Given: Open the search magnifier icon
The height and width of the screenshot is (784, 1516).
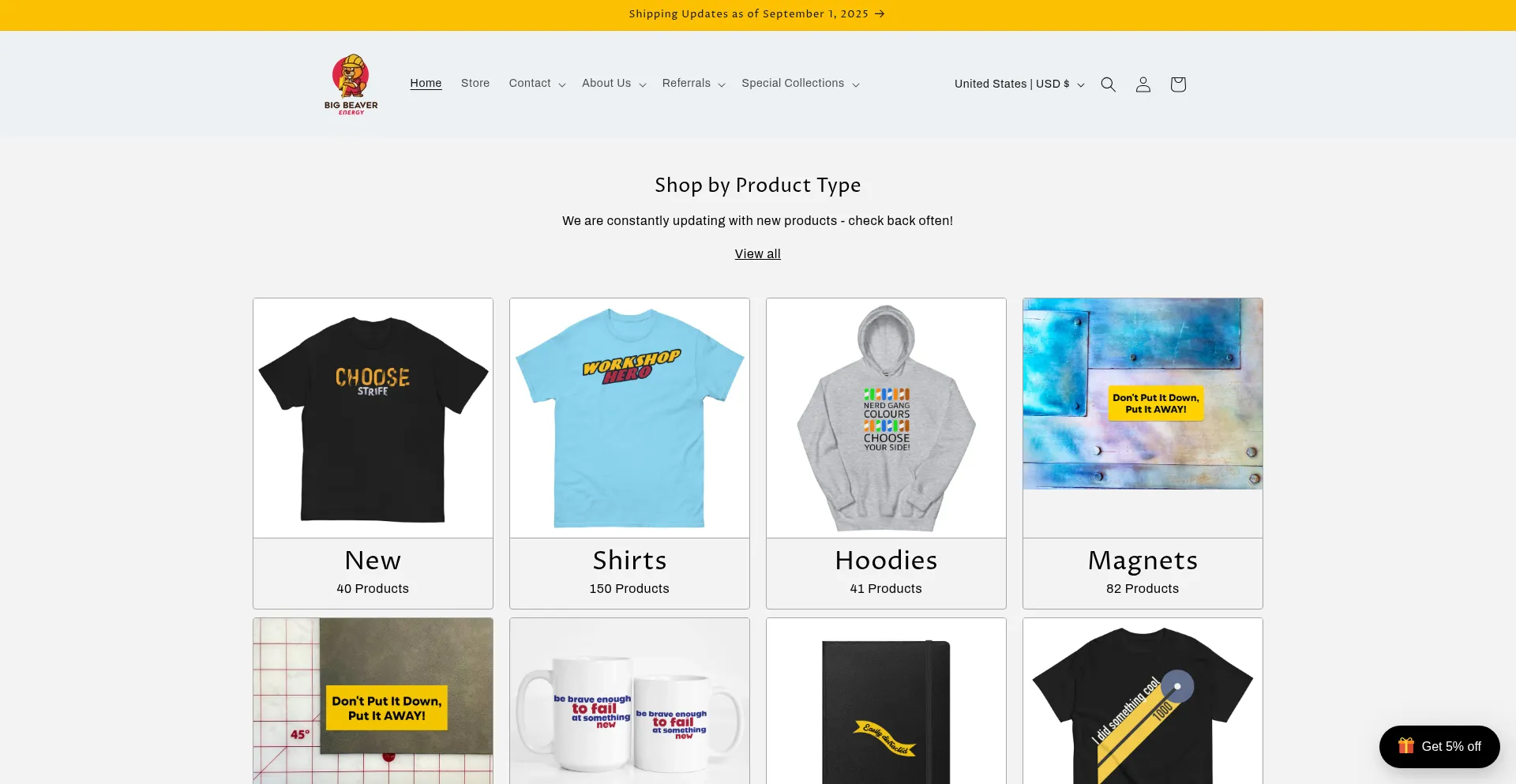Looking at the screenshot, I should pyautogui.click(x=1108, y=84).
